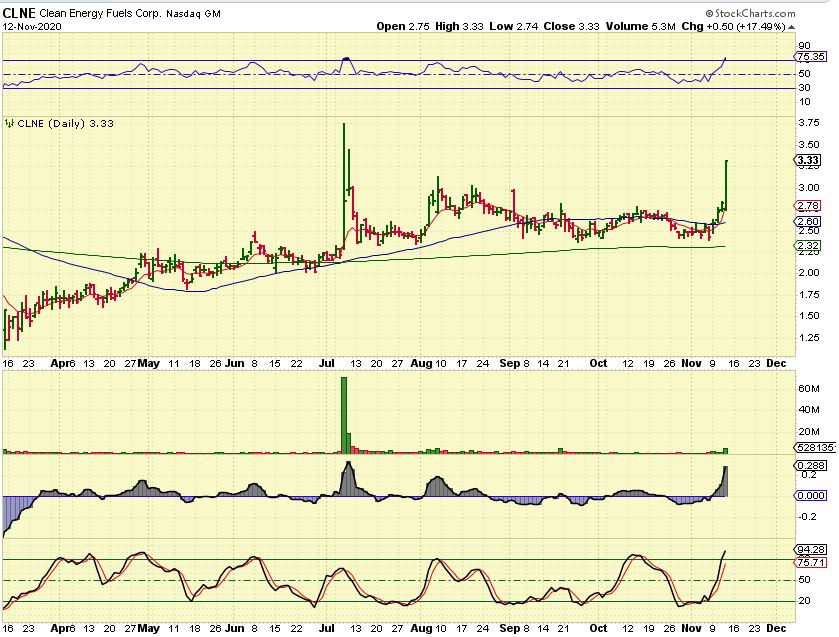Click May on the stochastic panel date axis

point(148,628)
